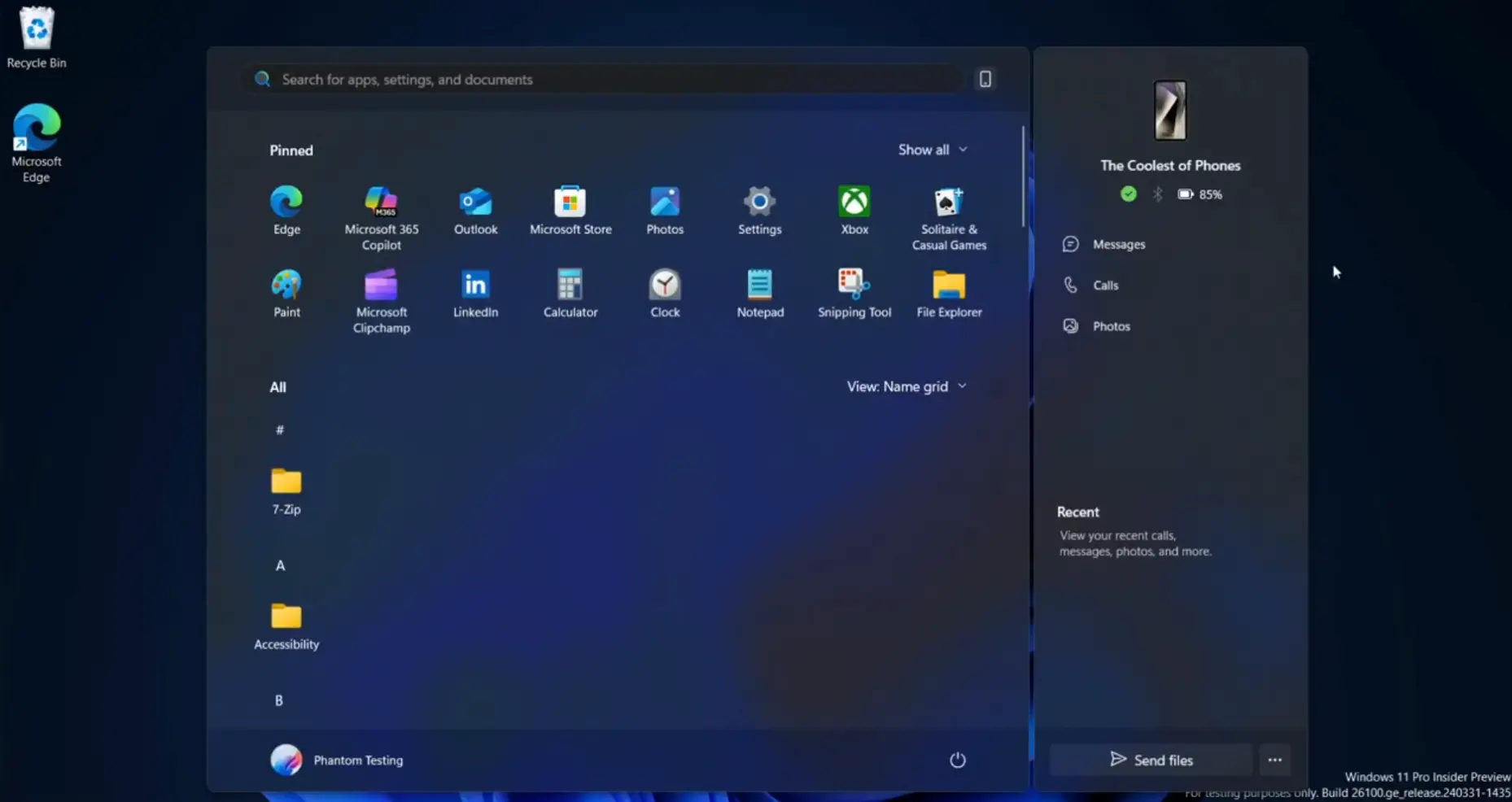This screenshot has width=1512, height=802.
Task: Open the three-dots more options button
Action: [x=1274, y=760]
